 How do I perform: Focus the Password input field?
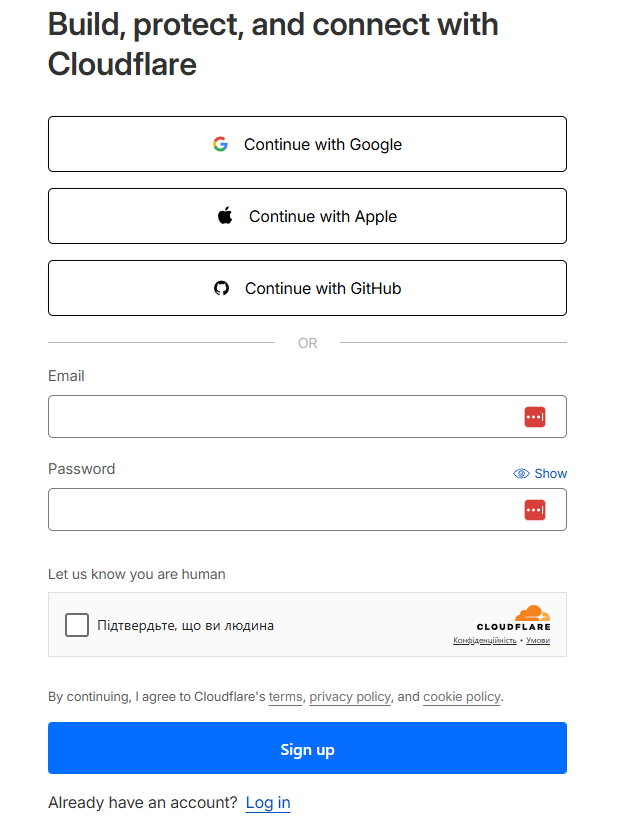[x=280, y=510]
